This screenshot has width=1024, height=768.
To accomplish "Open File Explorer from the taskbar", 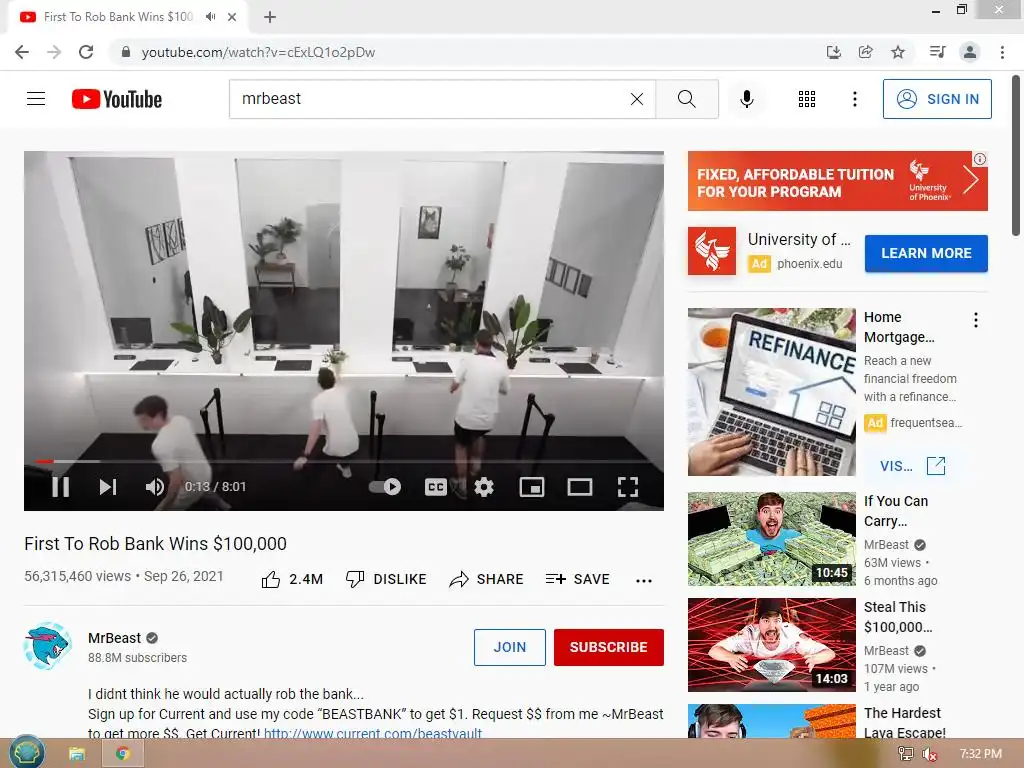I will tap(77, 754).
